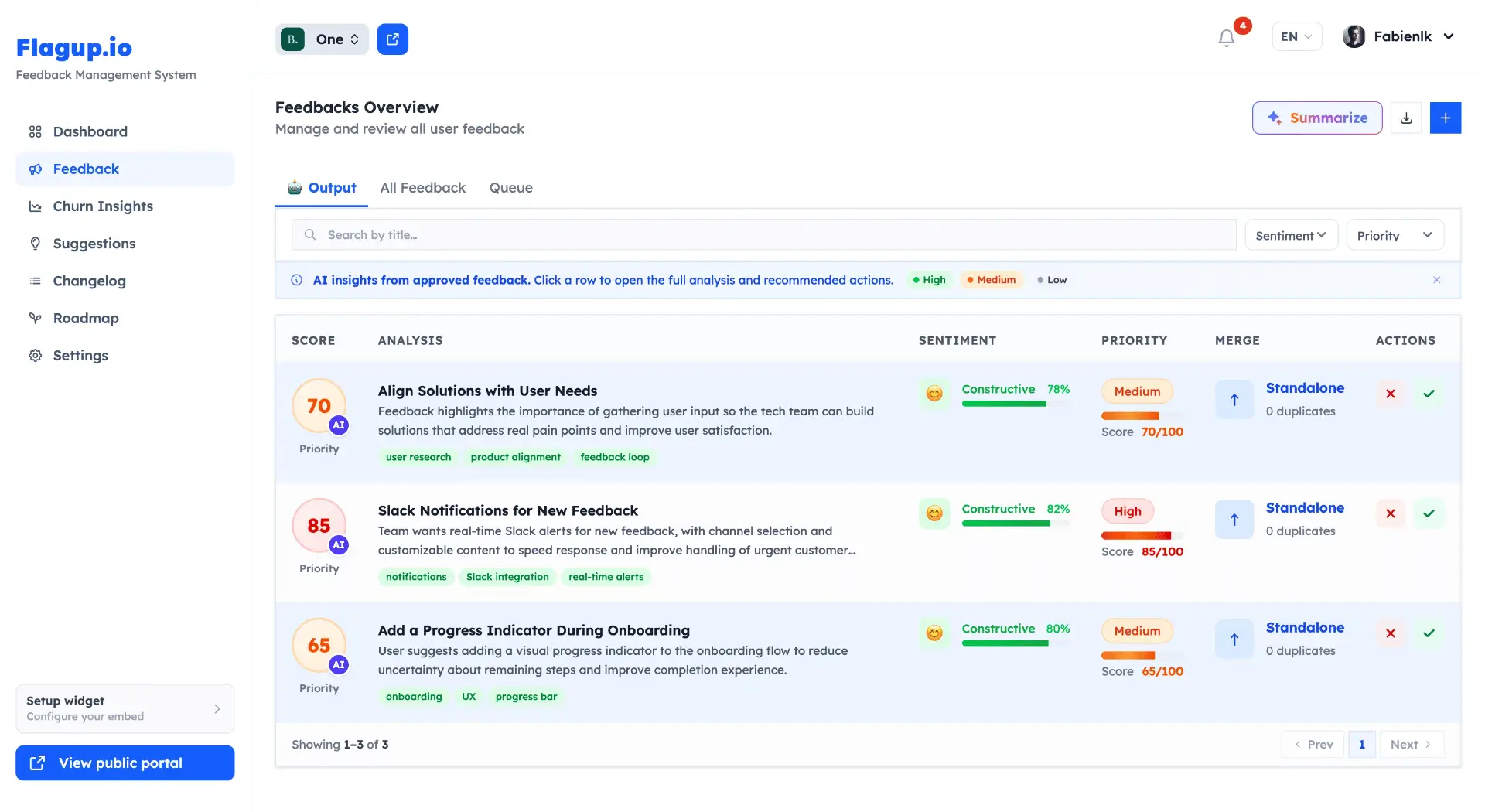Screen dimensions: 1485x812
Task: Reject the Progress Indicator onboarding row
Action: [1390, 633]
